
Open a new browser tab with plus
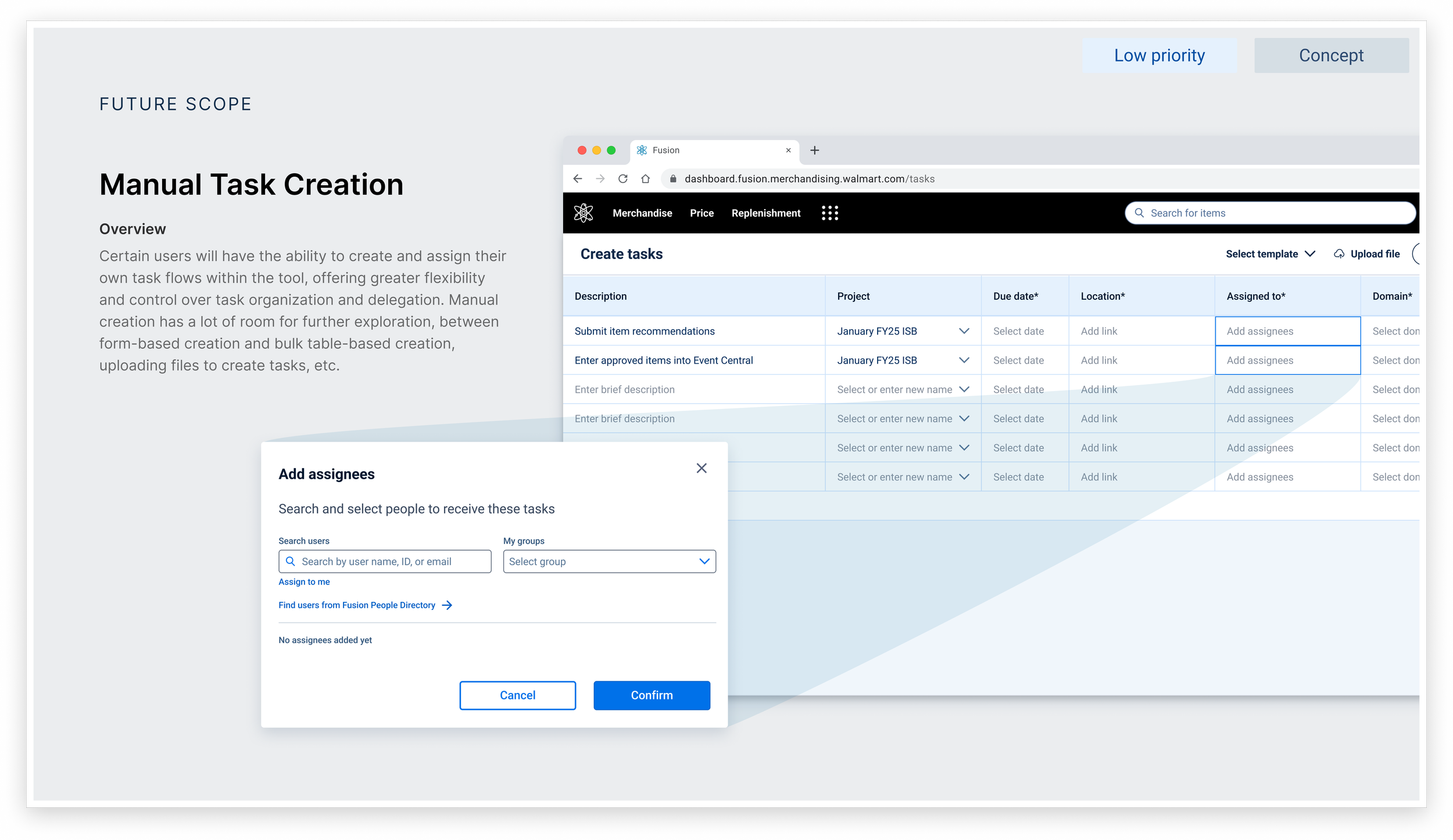tap(814, 150)
